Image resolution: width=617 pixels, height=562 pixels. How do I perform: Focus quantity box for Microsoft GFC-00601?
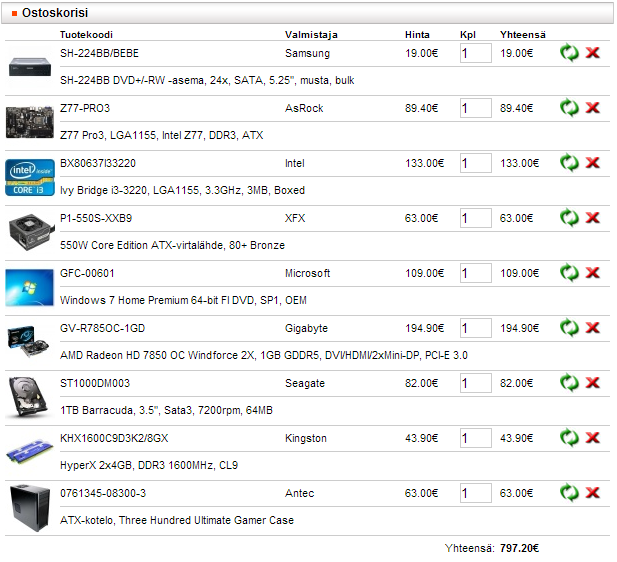[476, 273]
